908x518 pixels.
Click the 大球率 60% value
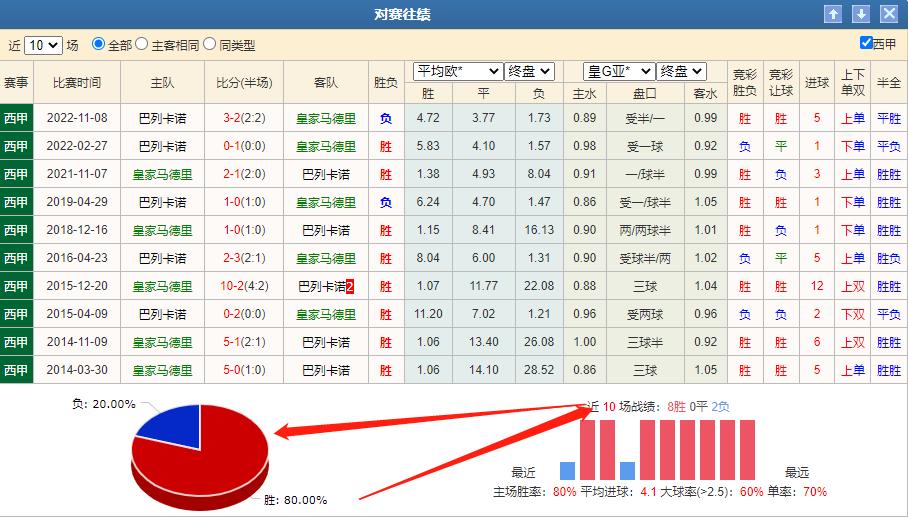751,491
